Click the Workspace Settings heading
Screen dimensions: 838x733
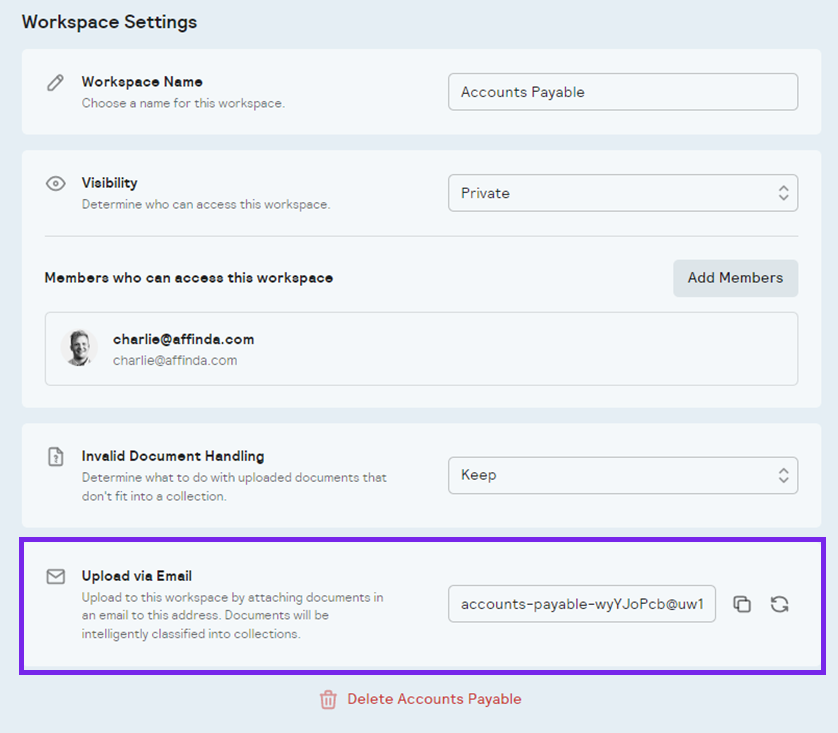[x=110, y=22]
